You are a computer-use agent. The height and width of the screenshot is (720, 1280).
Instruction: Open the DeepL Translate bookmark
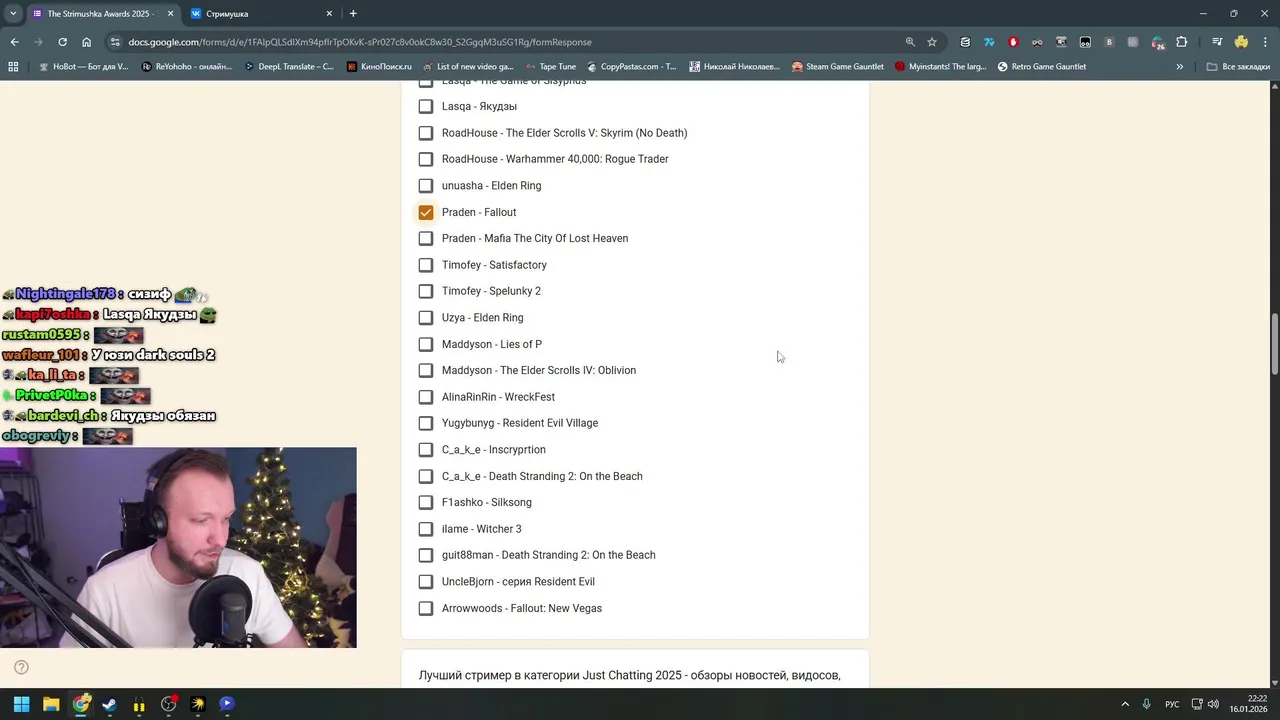pyautogui.click(x=287, y=67)
